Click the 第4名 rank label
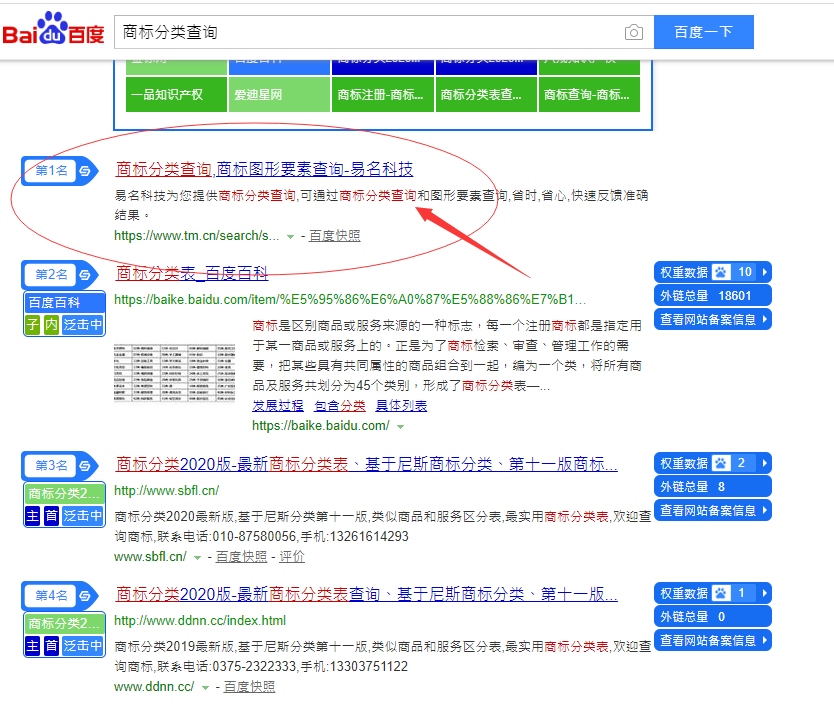This screenshot has height=707, width=834. pos(51,596)
